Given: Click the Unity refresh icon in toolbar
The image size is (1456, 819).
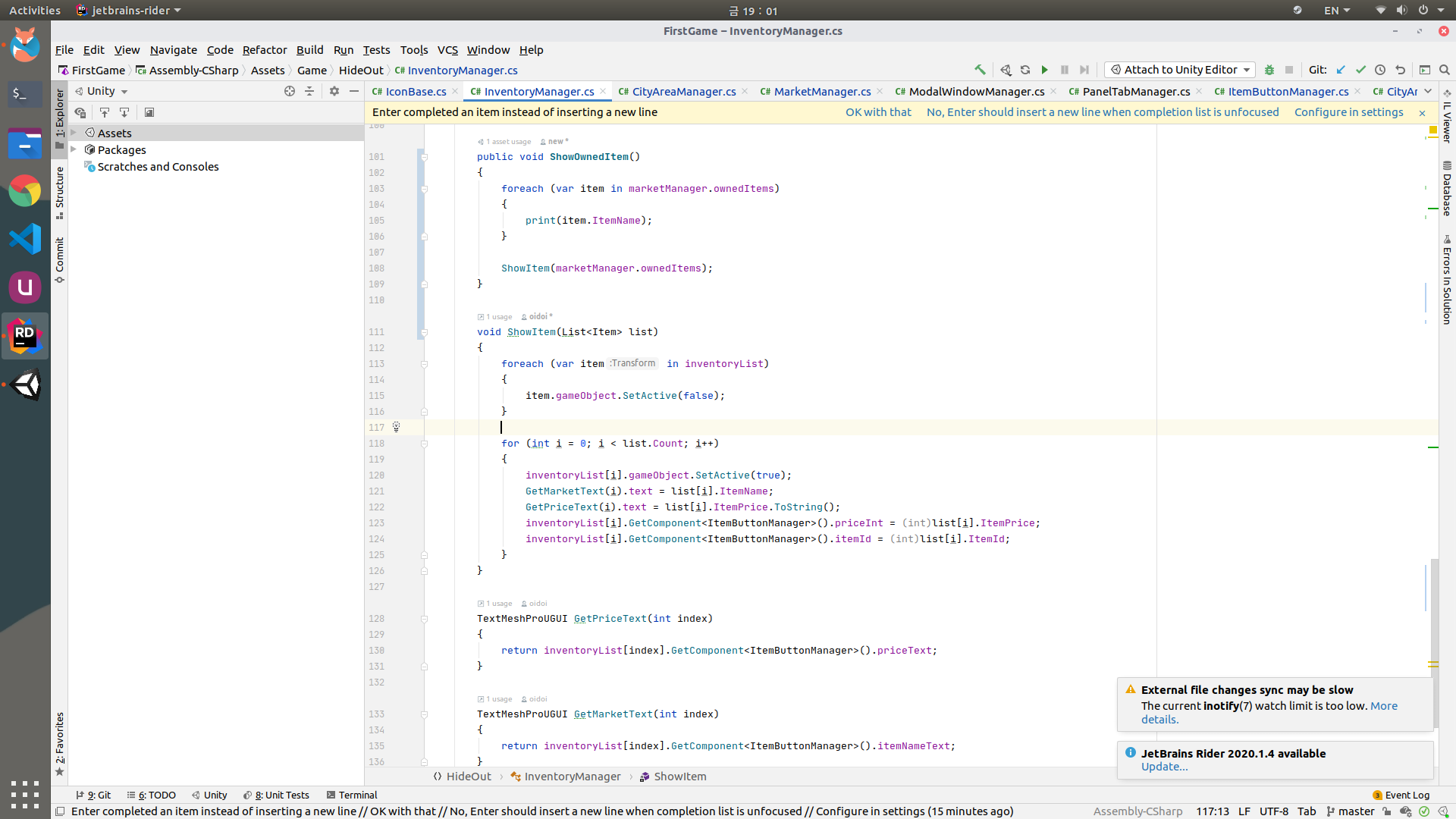Looking at the screenshot, I should tap(1025, 70).
